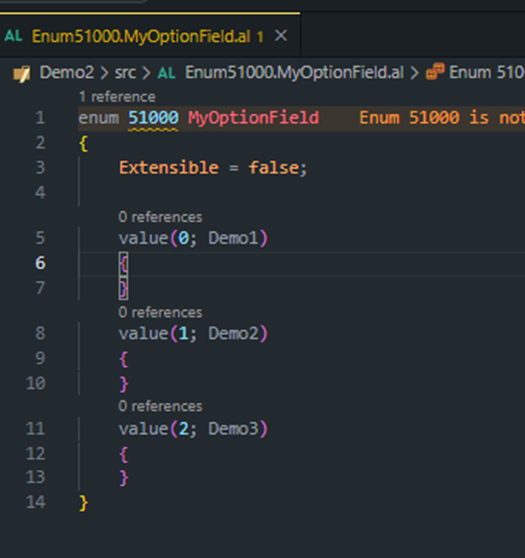Open '0 references' lens above Demo1 value
The height and width of the screenshot is (558, 525).
pyautogui.click(x=160, y=217)
